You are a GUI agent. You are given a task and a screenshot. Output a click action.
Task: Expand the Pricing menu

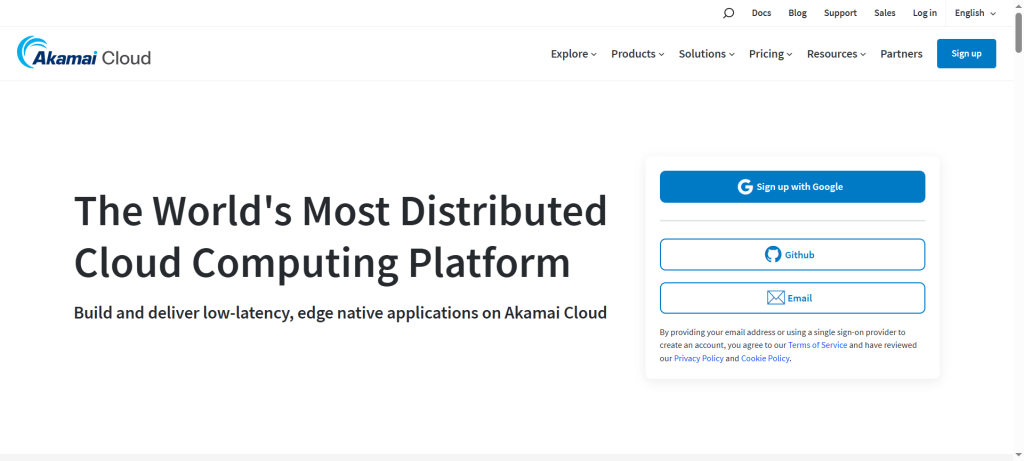(771, 54)
